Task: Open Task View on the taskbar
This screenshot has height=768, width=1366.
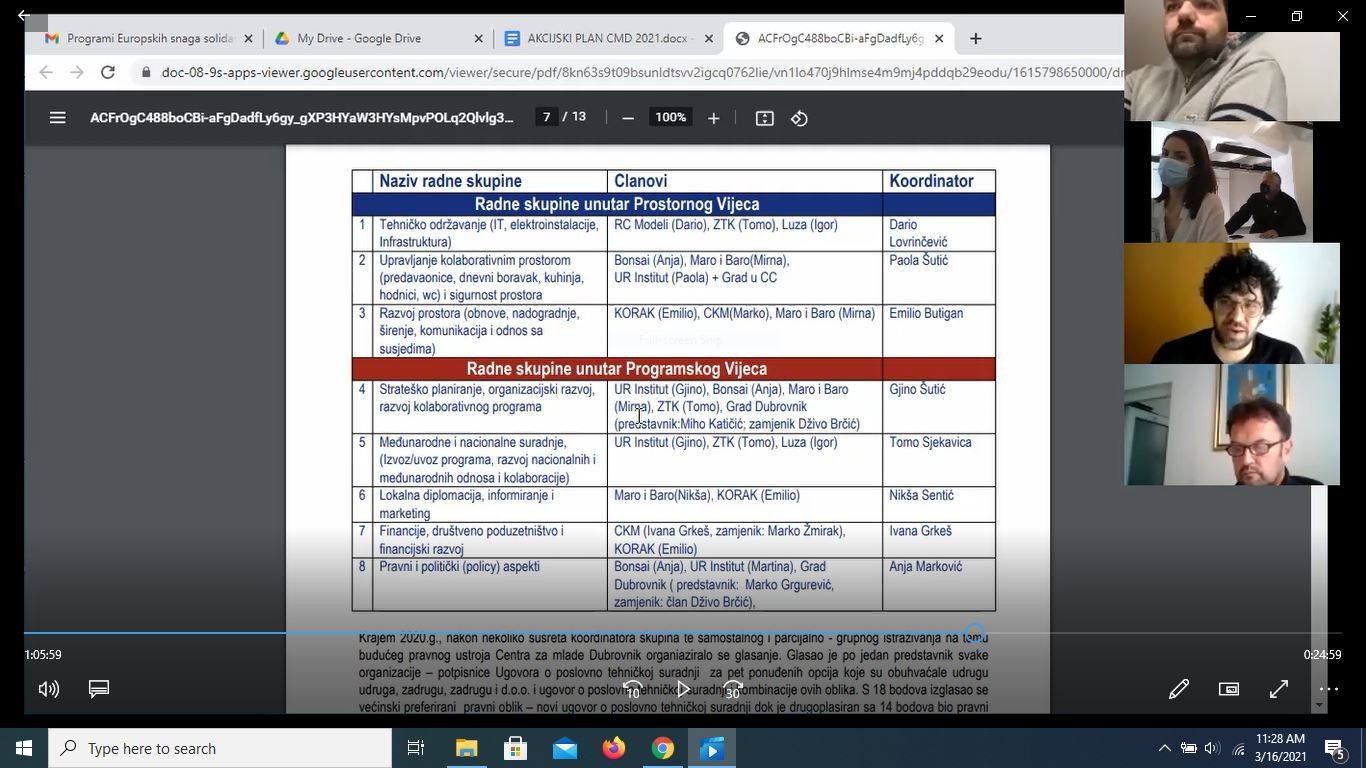Action: pyautogui.click(x=416, y=748)
